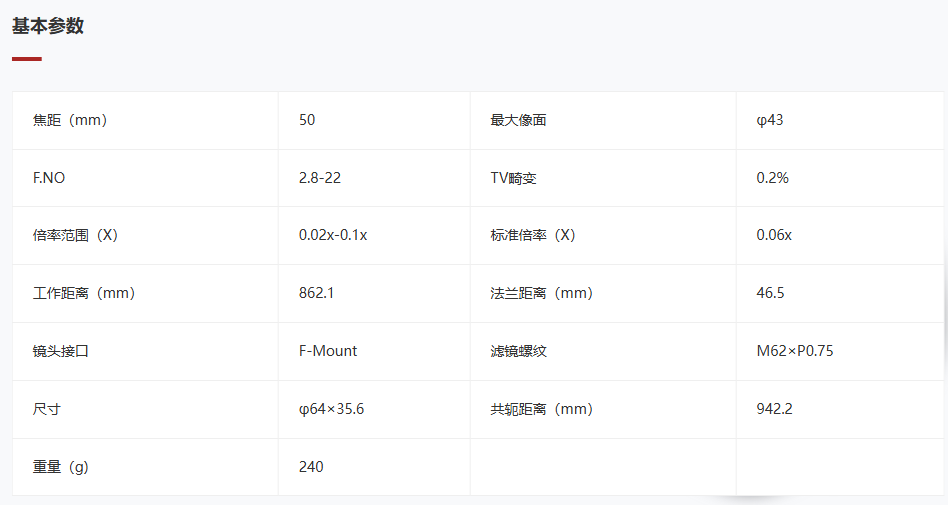This screenshot has height=505, width=948.
Task: Click the 基本参数 heading
Action: (48, 26)
